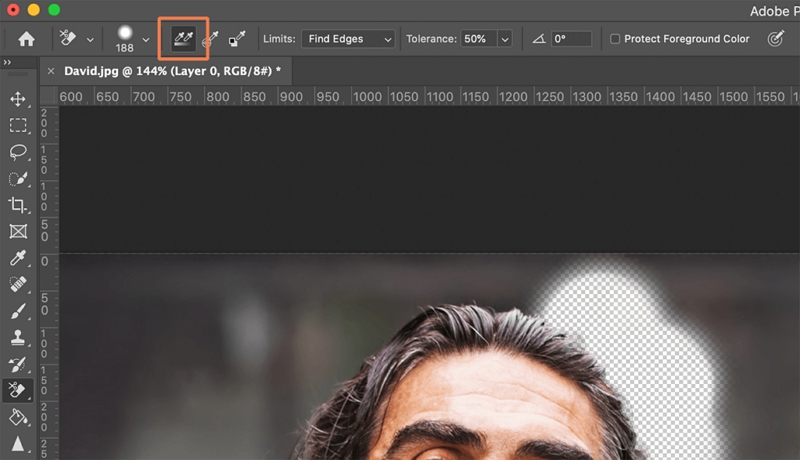Open the brush preset picker dropdown
800x460 pixels.
[x=146, y=39]
